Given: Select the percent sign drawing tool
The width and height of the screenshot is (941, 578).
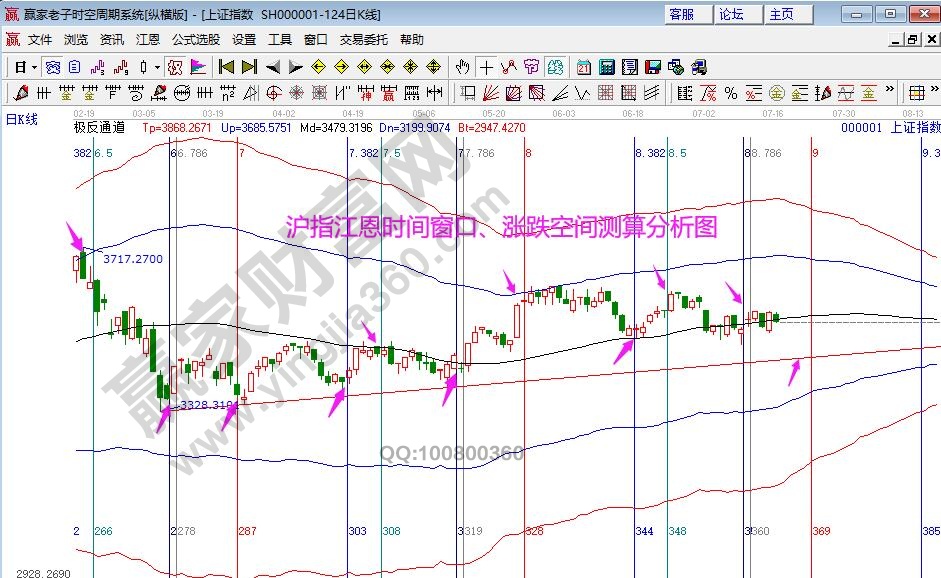Looking at the screenshot, I should click(731, 93).
